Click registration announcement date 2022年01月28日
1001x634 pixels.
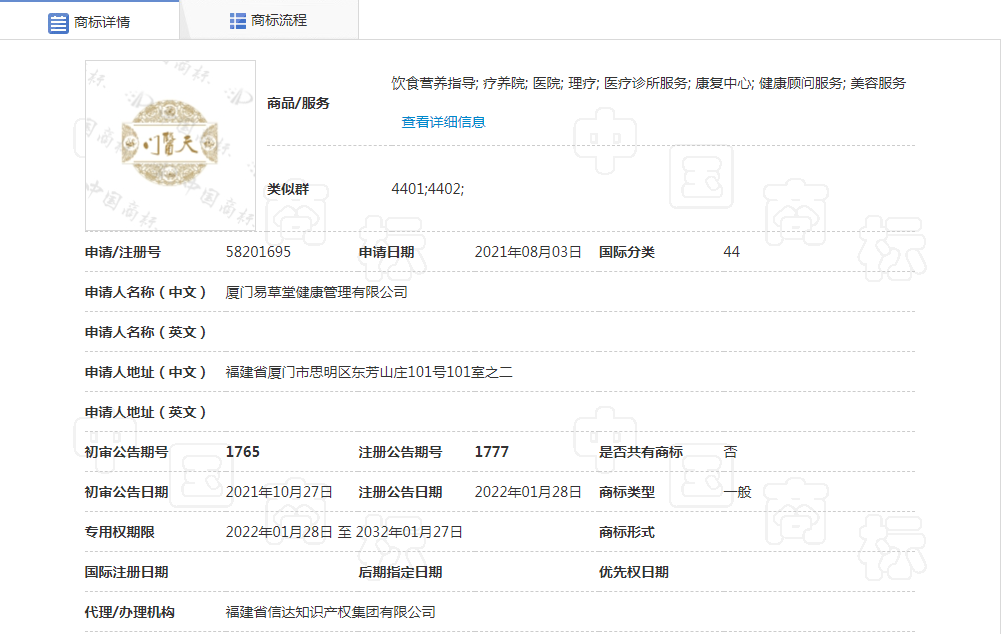tap(528, 492)
